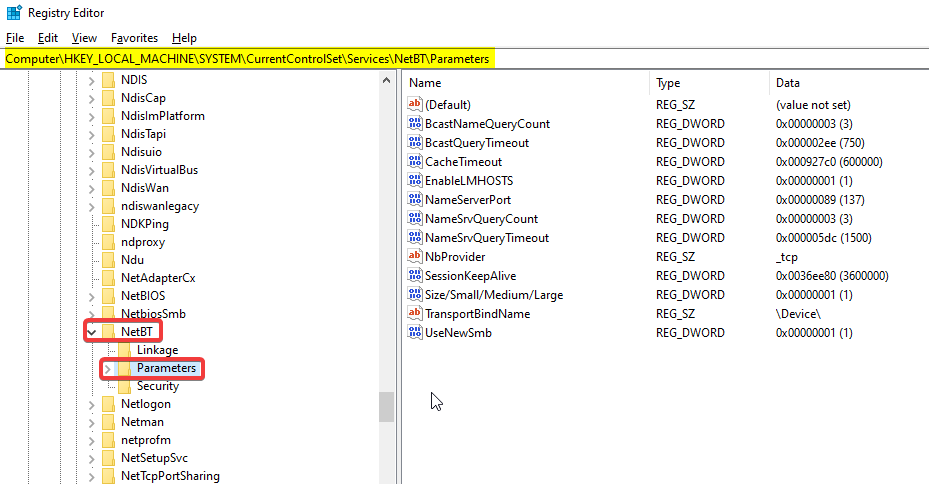The image size is (929, 484).
Task: Expand the NDIS key
Action: tap(92, 81)
